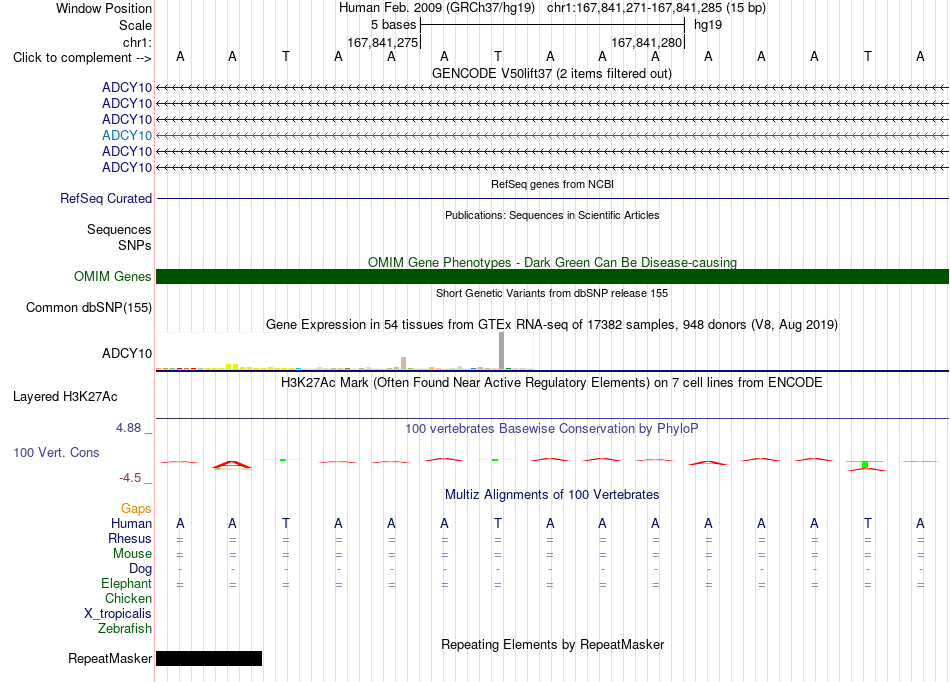
Task: Select the X_tropicalis alignment row label
Action: (118, 614)
